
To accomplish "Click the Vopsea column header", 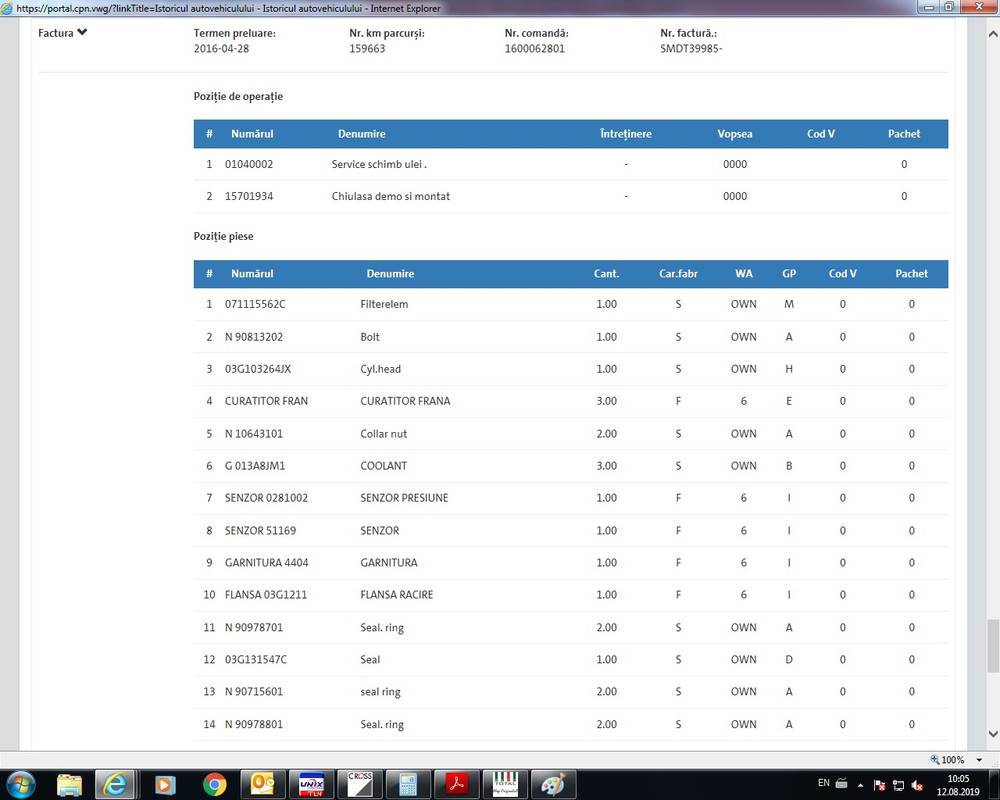I will tap(735, 134).
